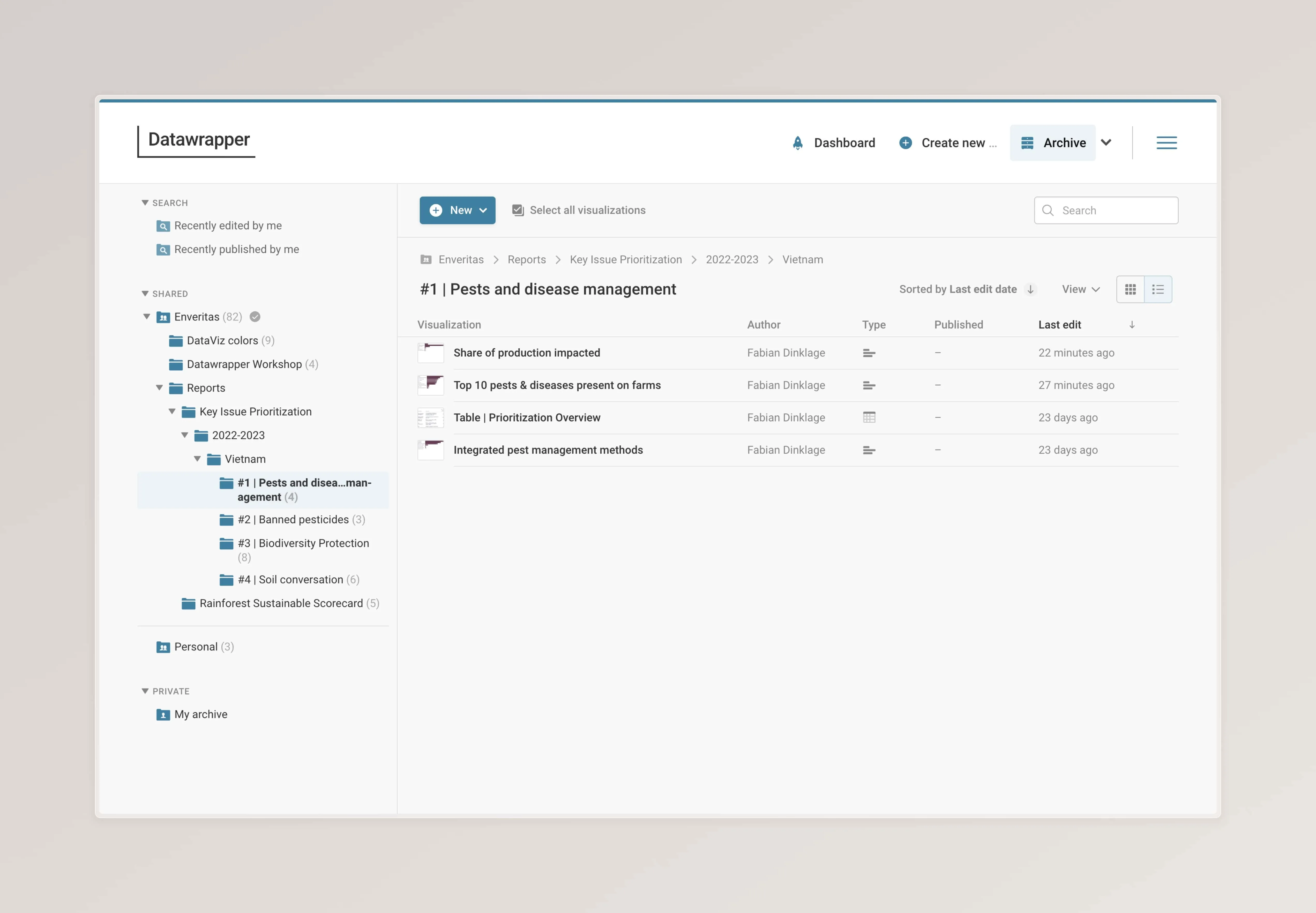Open the Create new option in top bar
Image resolution: width=1316 pixels, height=913 pixels.
tap(947, 143)
